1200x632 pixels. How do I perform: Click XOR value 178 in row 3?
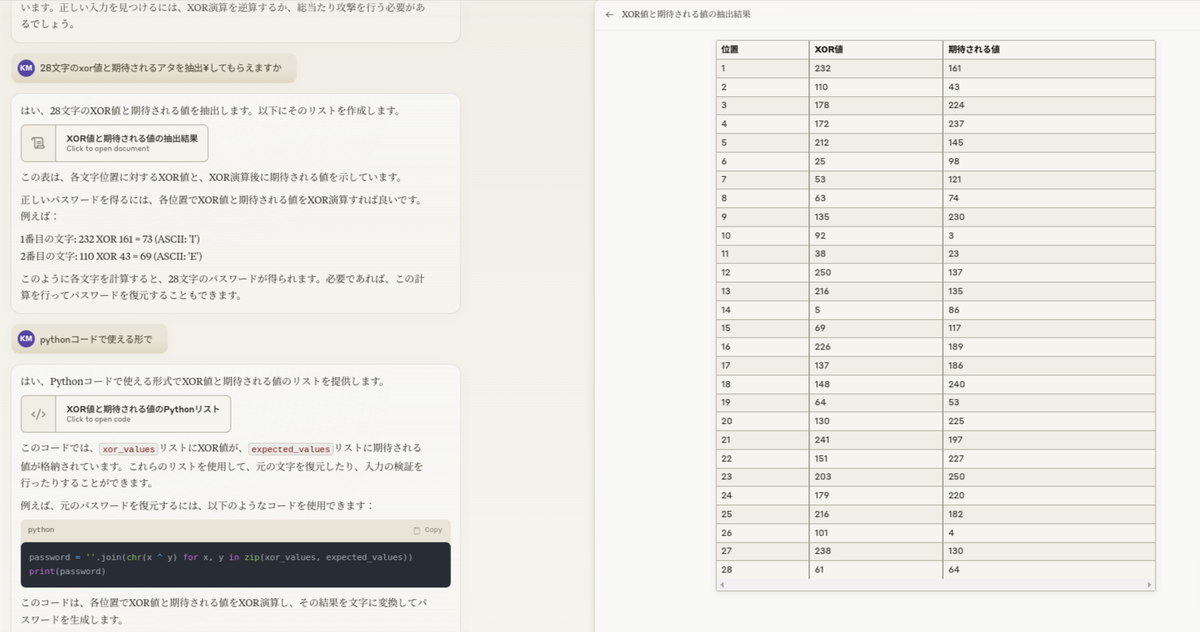[x=823, y=105]
